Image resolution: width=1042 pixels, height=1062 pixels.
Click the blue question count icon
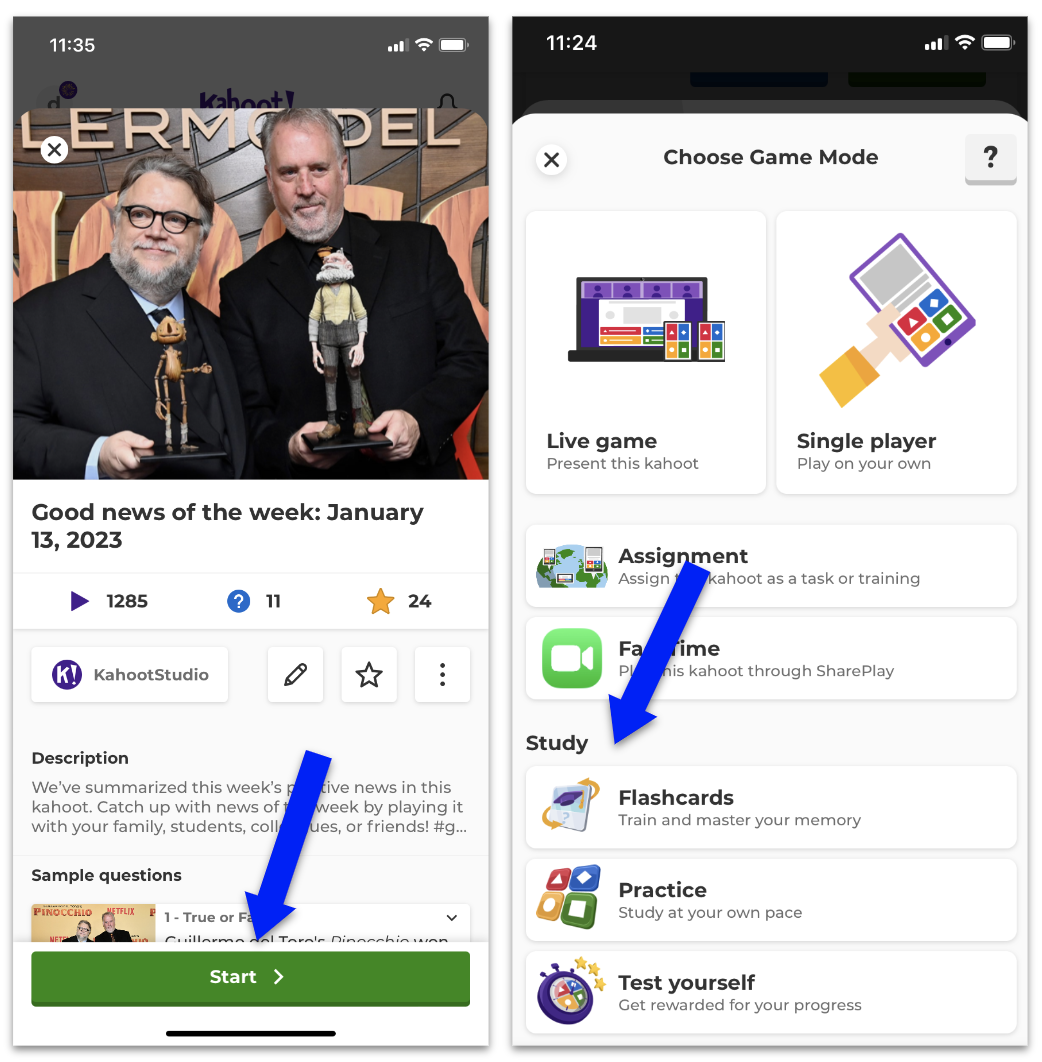click(238, 601)
